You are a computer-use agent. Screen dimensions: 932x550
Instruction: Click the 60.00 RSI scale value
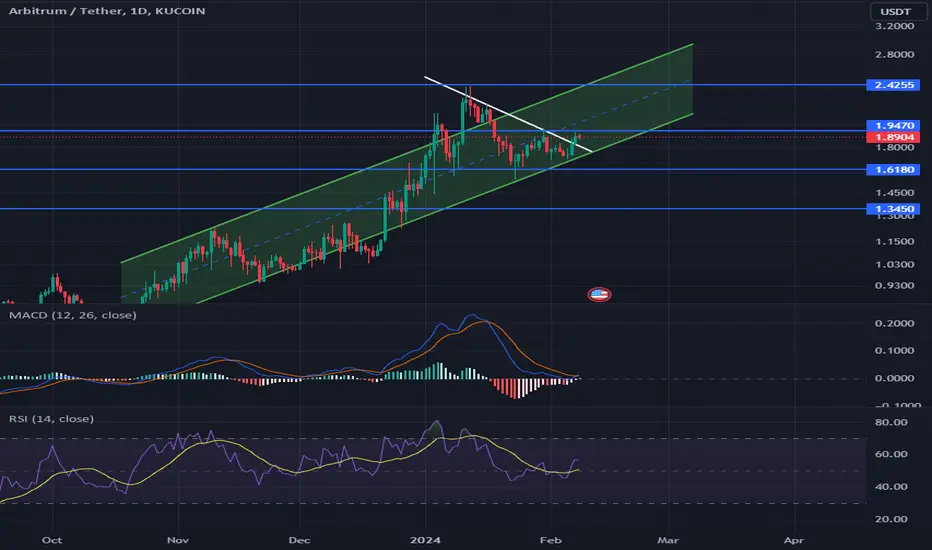tap(891, 454)
